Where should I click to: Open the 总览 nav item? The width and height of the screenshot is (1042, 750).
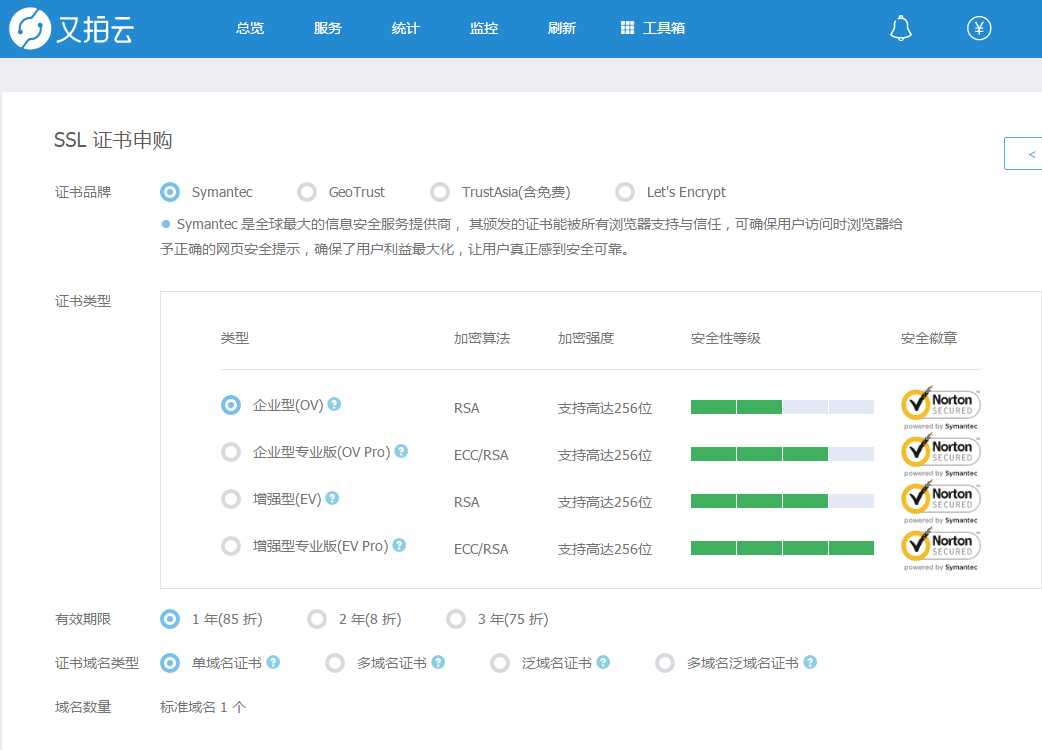click(250, 28)
